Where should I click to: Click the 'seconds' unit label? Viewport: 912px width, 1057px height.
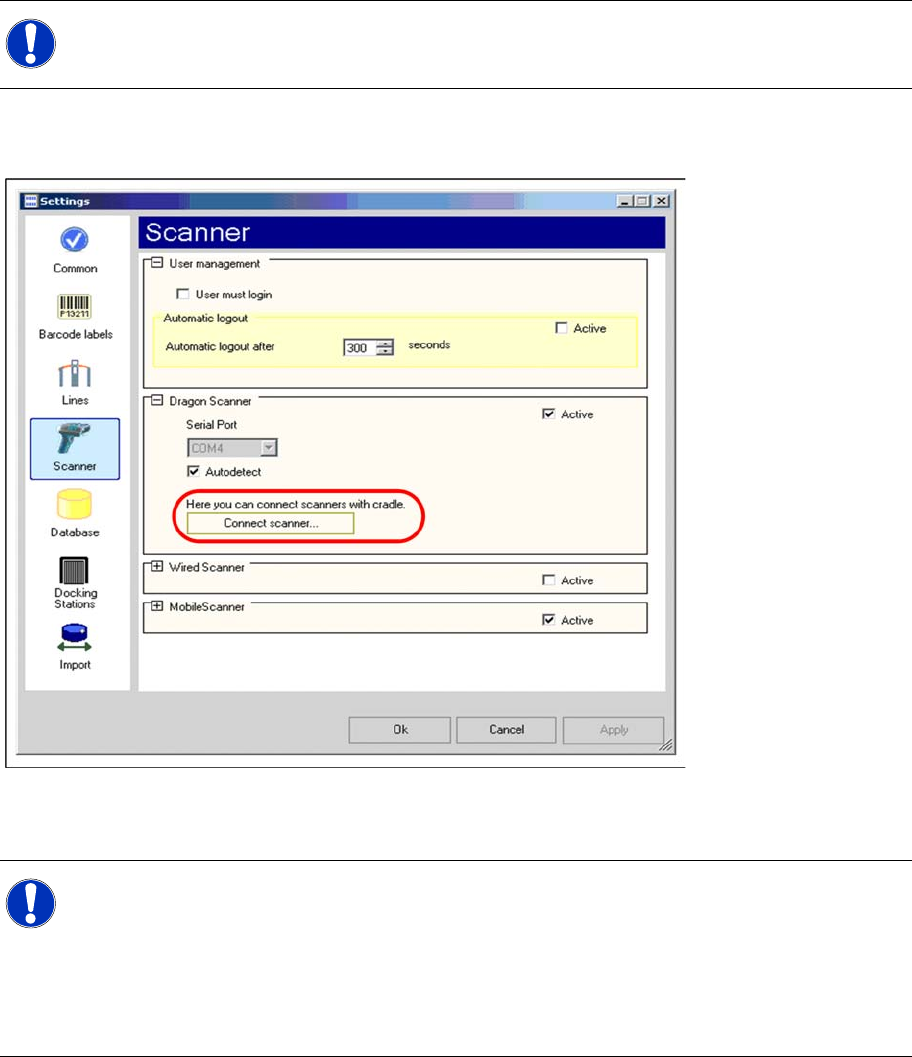tap(429, 344)
